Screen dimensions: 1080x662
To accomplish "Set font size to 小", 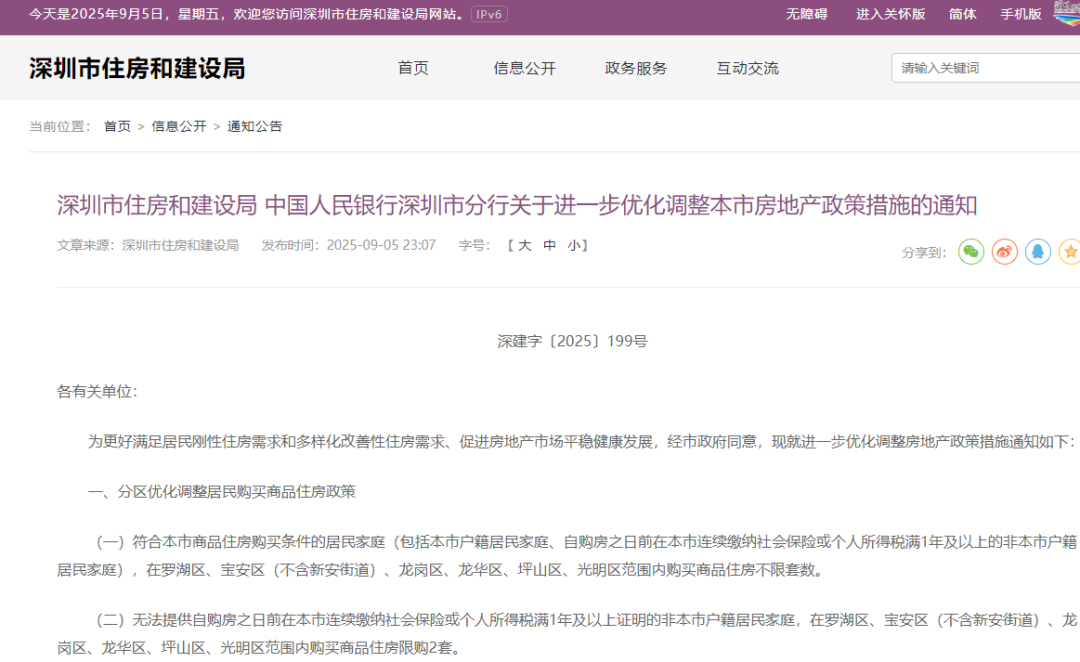I will pos(574,245).
